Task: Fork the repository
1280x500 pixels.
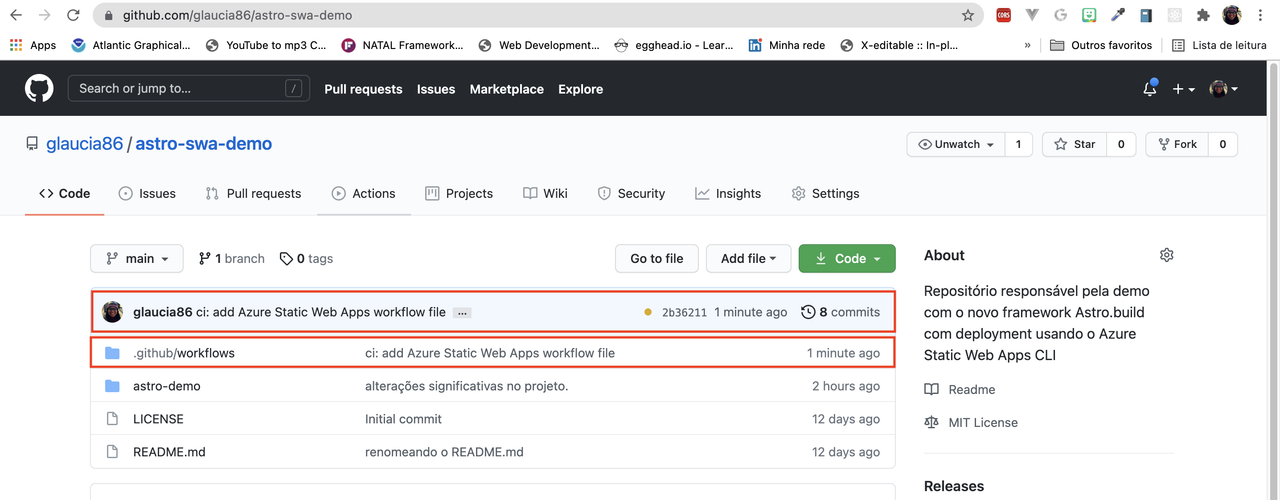Action: point(1176,144)
